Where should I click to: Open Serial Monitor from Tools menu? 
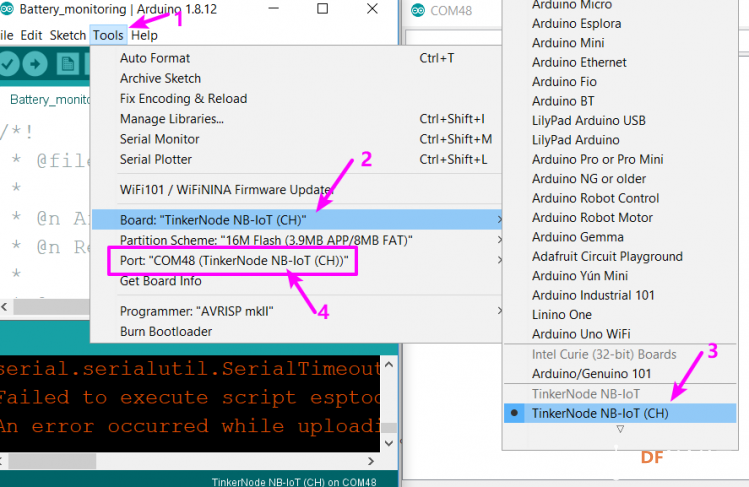[296, 139]
